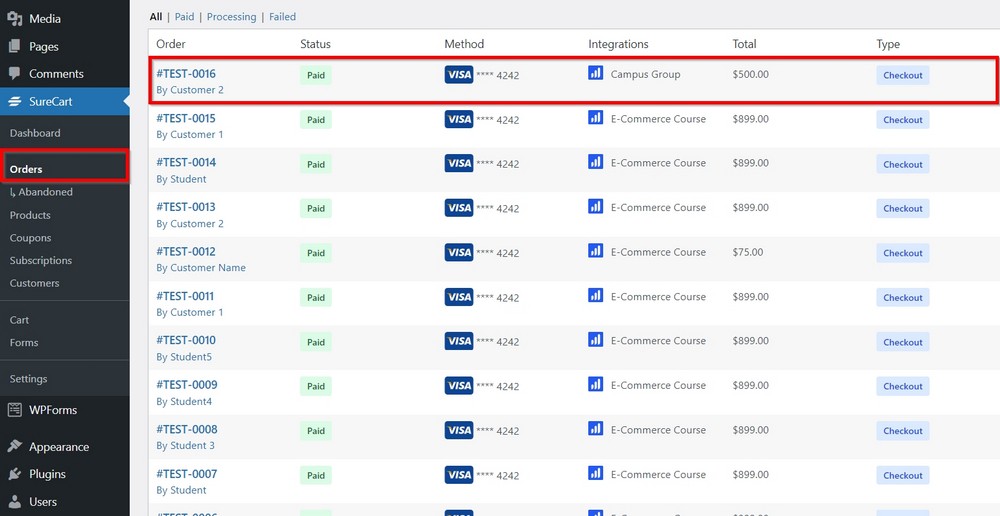The width and height of the screenshot is (1000, 516).
Task: Click integration chart icon for Campus Group
Action: click(x=596, y=73)
